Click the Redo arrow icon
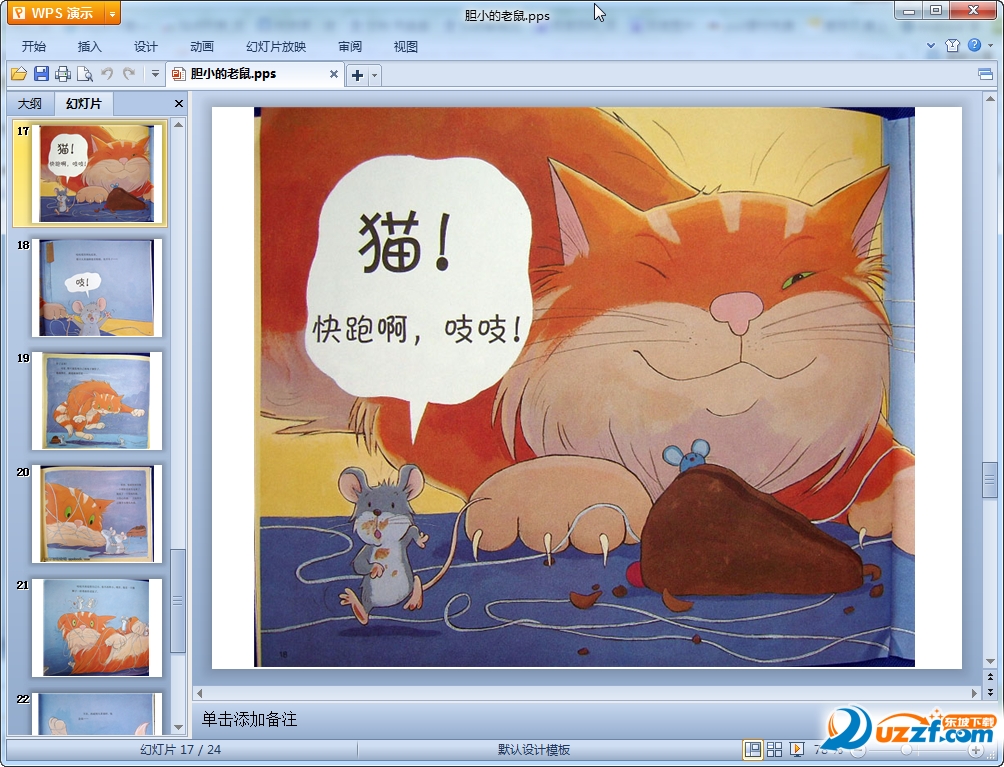The width and height of the screenshot is (1004, 767). [x=128, y=74]
